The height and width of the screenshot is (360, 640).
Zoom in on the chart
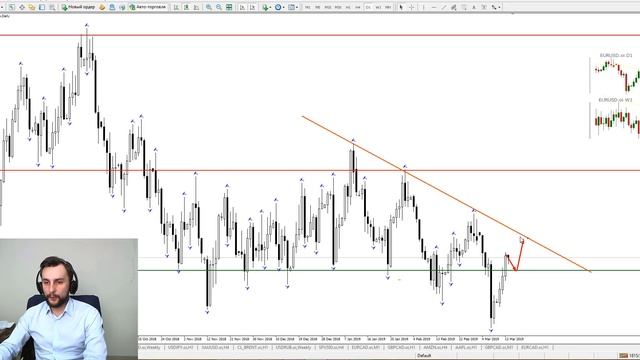point(209,7)
